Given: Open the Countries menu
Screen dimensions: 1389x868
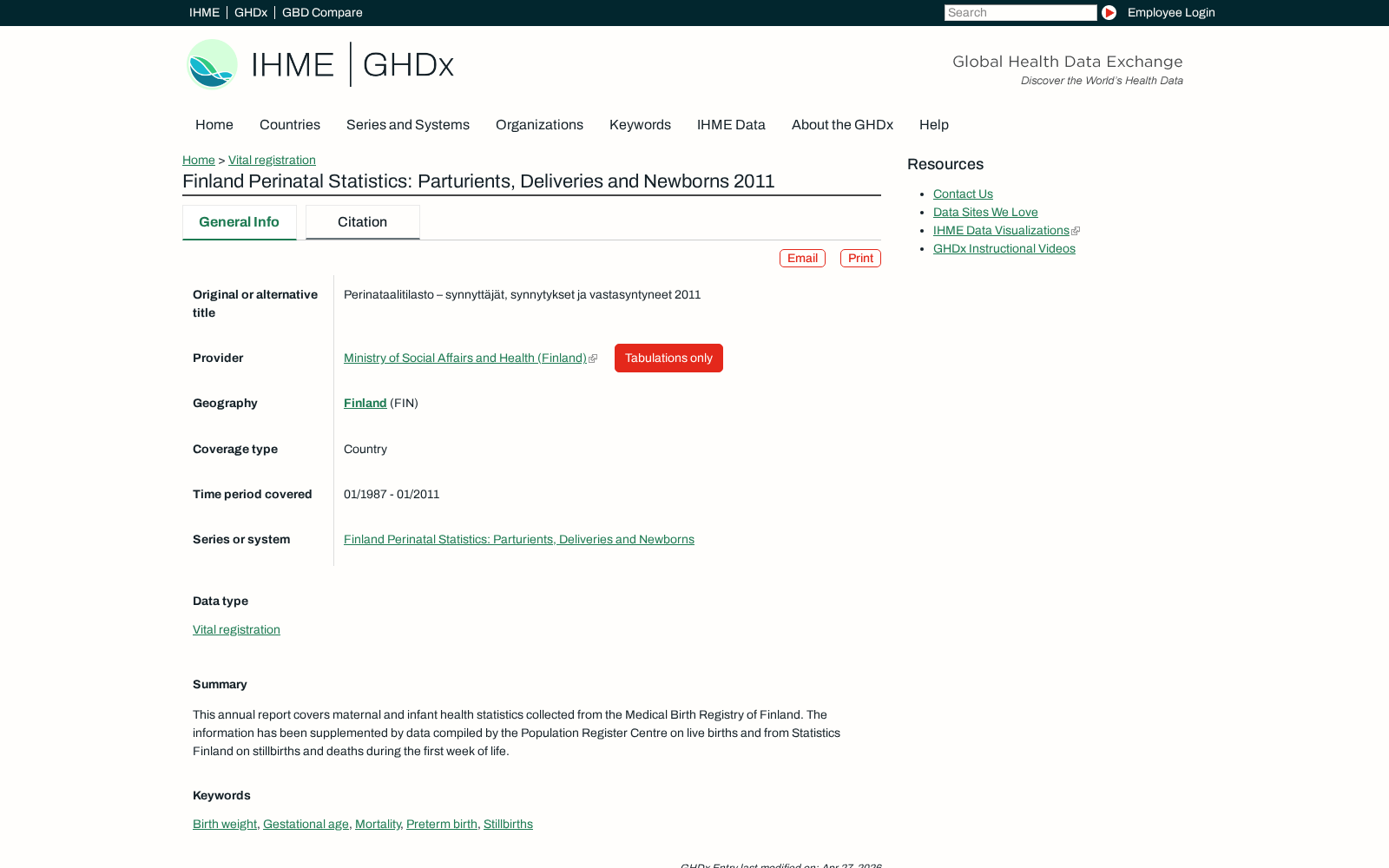Looking at the screenshot, I should (290, 125).
